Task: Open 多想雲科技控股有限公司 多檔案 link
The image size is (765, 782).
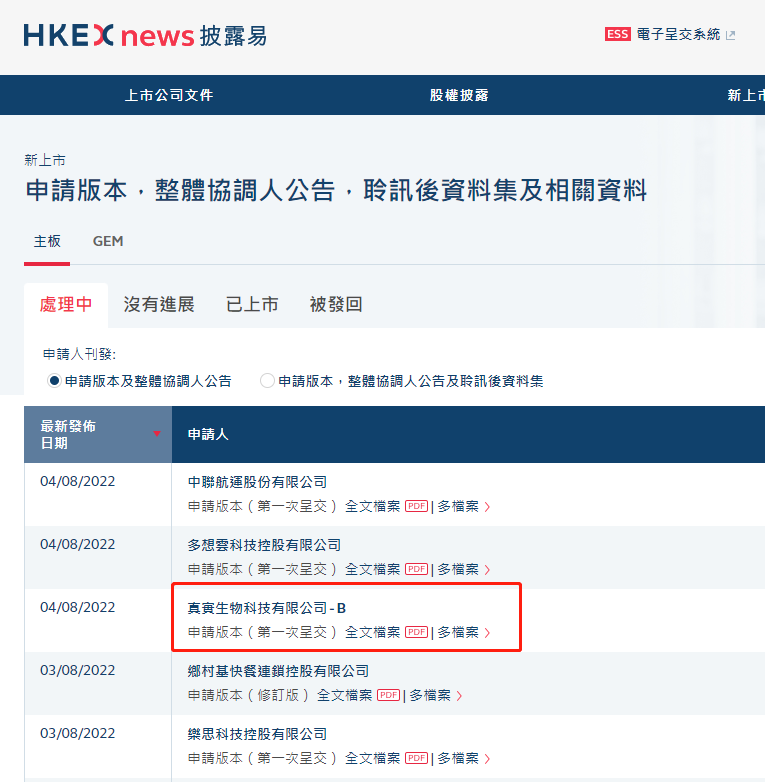Action: (x=458, y=569)
